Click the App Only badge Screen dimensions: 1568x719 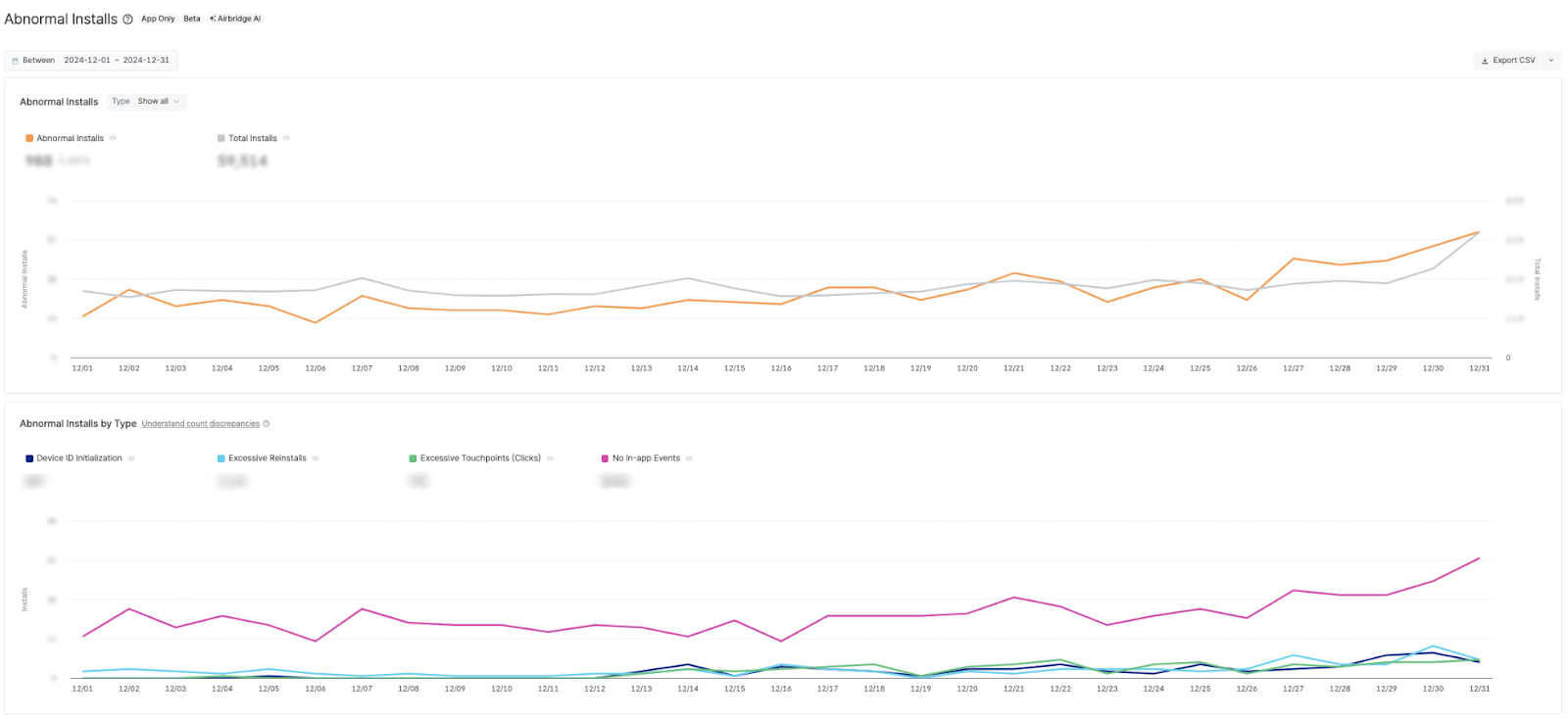[158, 19]
